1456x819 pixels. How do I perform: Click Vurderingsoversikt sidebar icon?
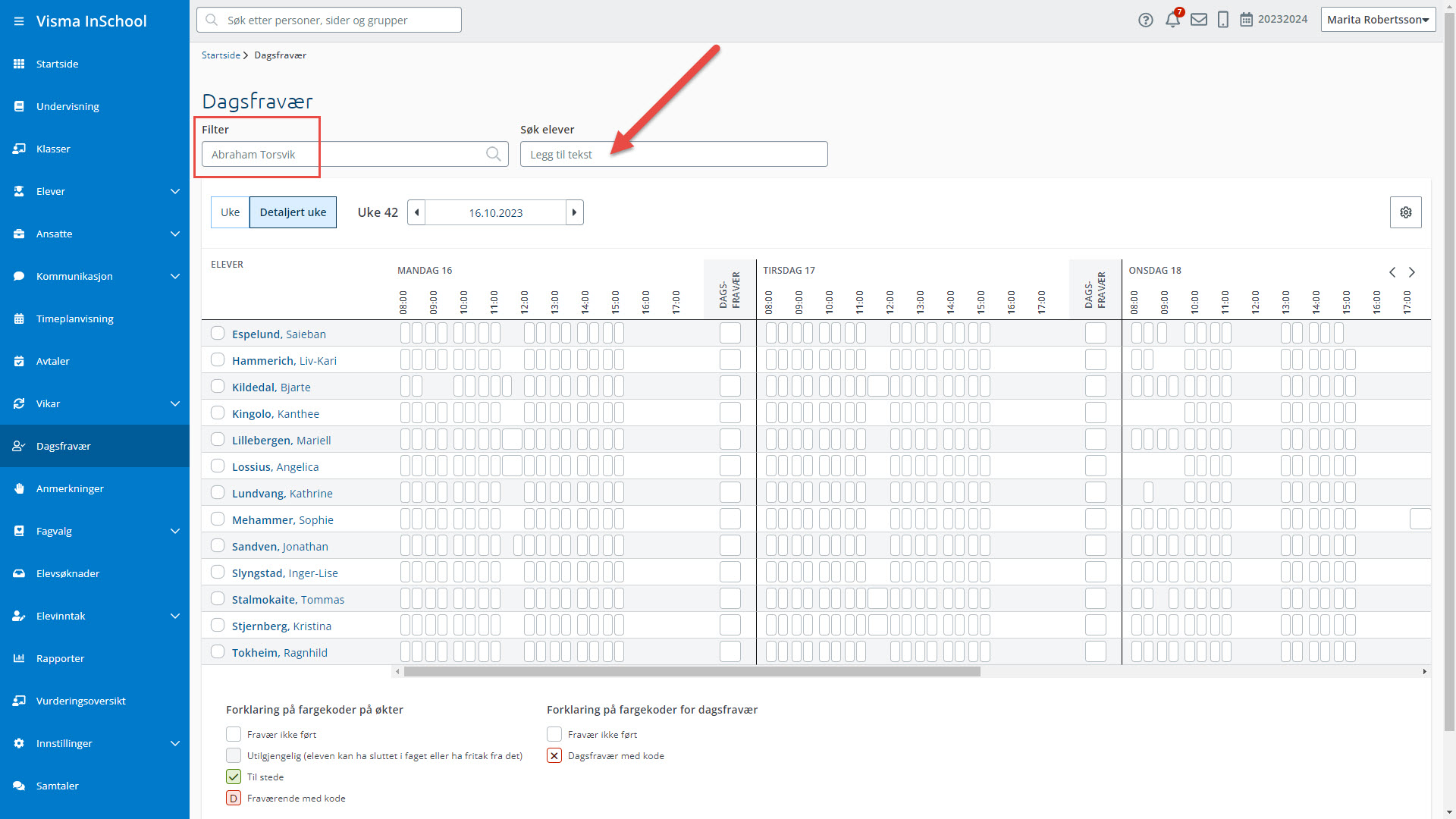pyautogui.click(x=19, y=701)
